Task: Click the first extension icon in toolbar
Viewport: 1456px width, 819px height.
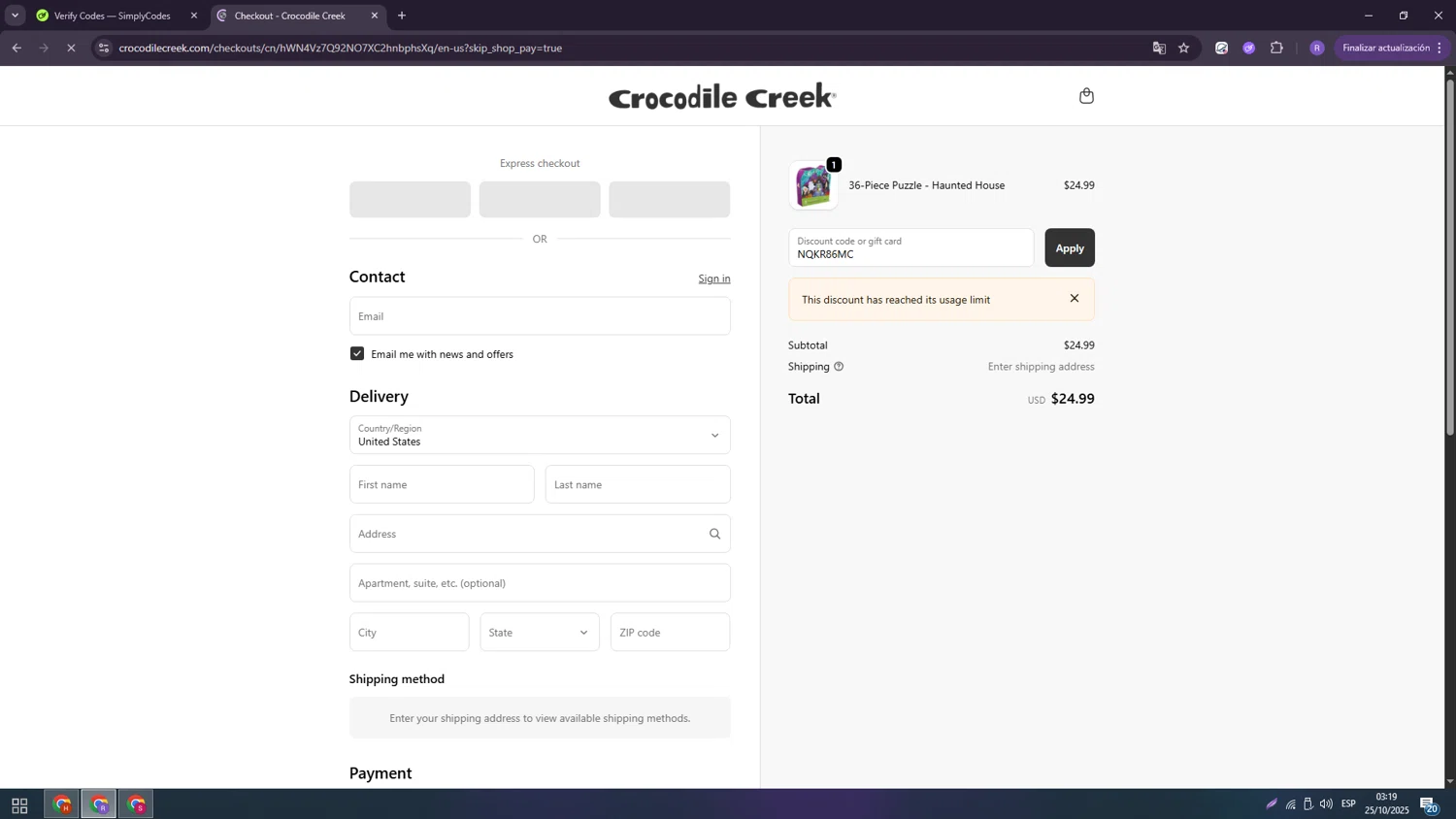Action: 1221,48
